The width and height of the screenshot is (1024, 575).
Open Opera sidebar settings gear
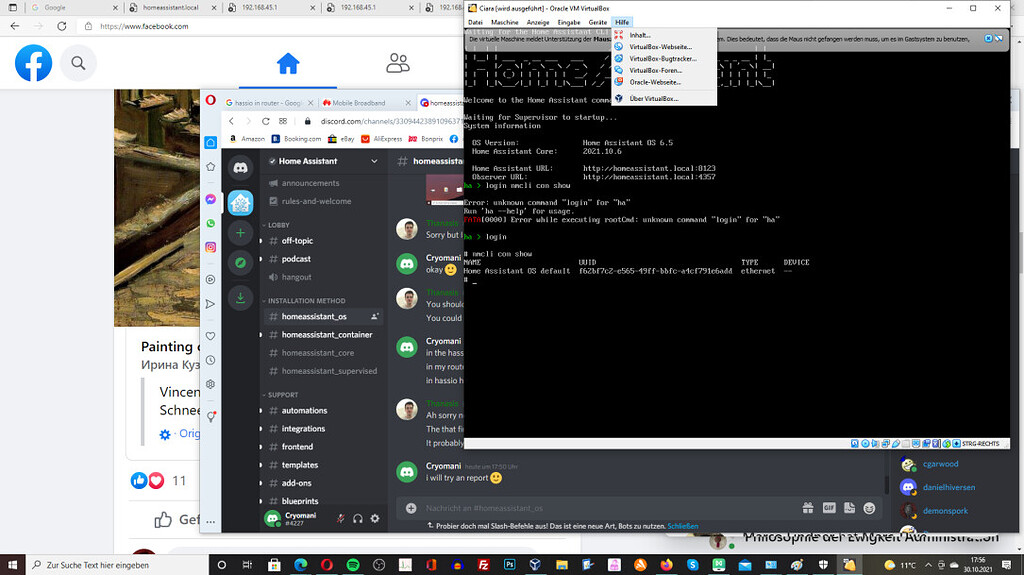(x=210, y=384)
